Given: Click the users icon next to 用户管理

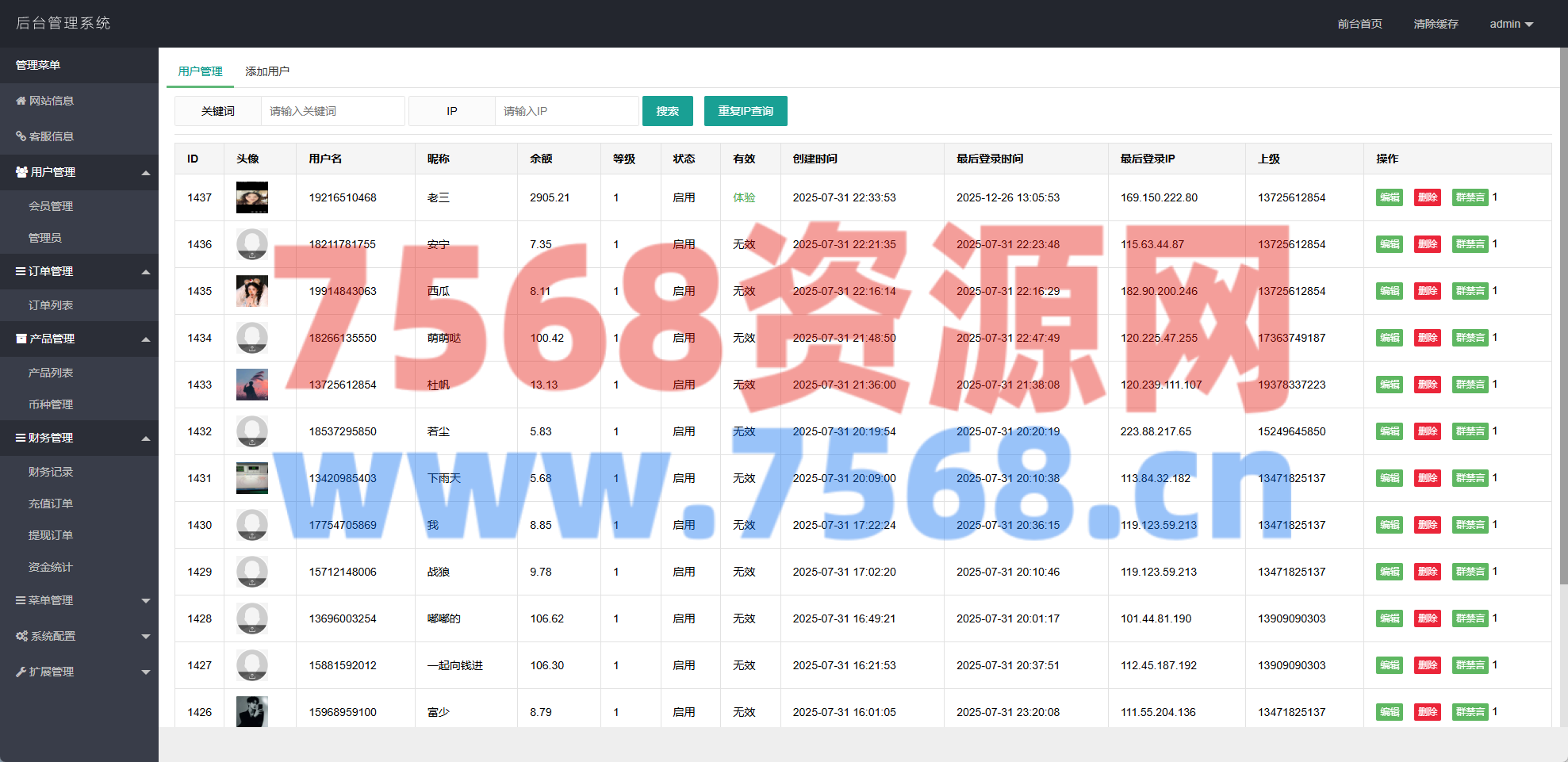Looking at the screenshot, I should (21, 172).
